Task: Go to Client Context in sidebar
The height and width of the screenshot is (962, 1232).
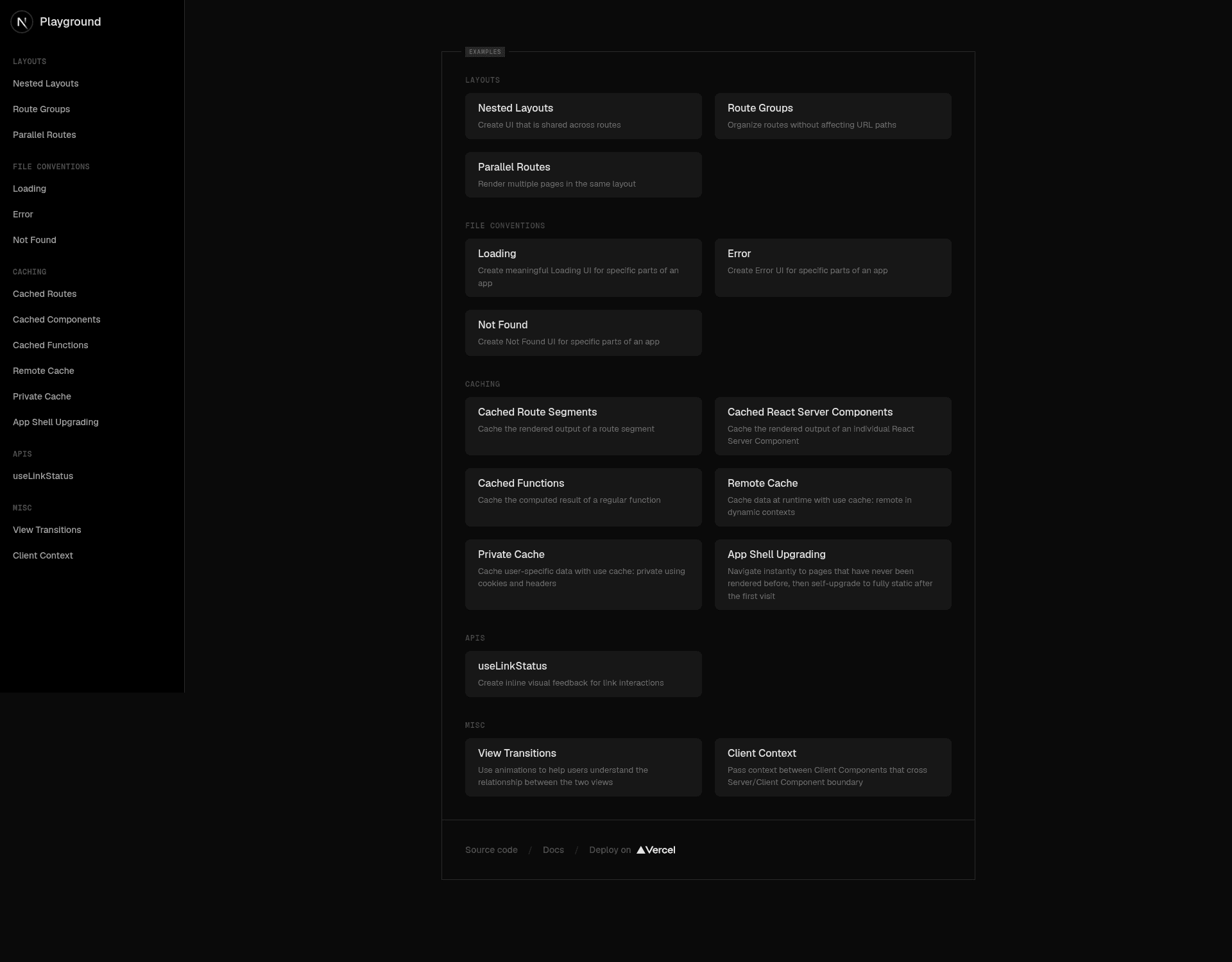Action: pyautogui.click(x=43, y=555)
